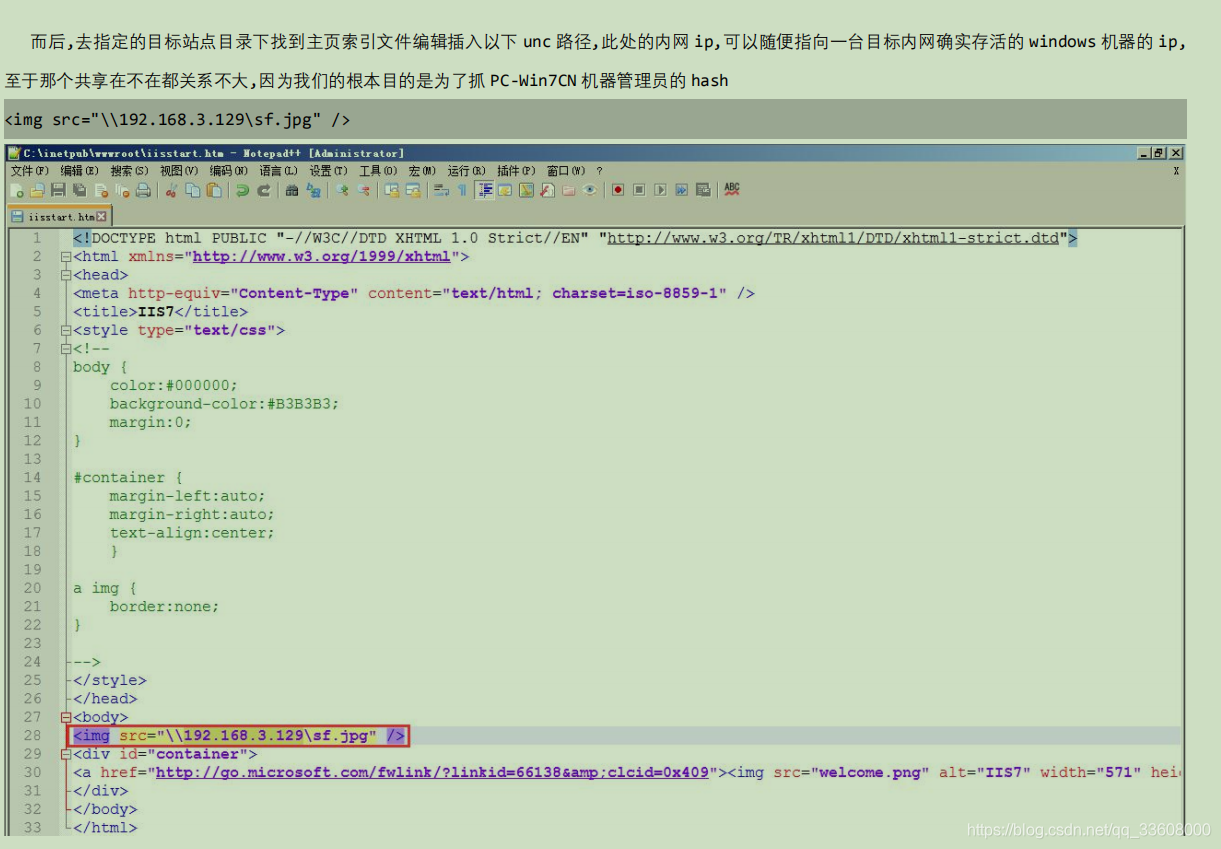Click the '<title>IIS7</title>' line
Image resolution: width=1221 pixels, height=849 pixels.
160,312
